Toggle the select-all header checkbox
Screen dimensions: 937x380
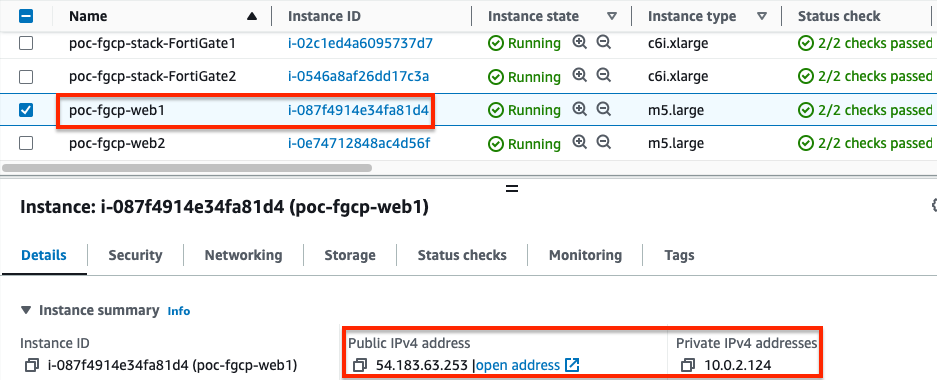pyautogui.click(x=26, y=16)
